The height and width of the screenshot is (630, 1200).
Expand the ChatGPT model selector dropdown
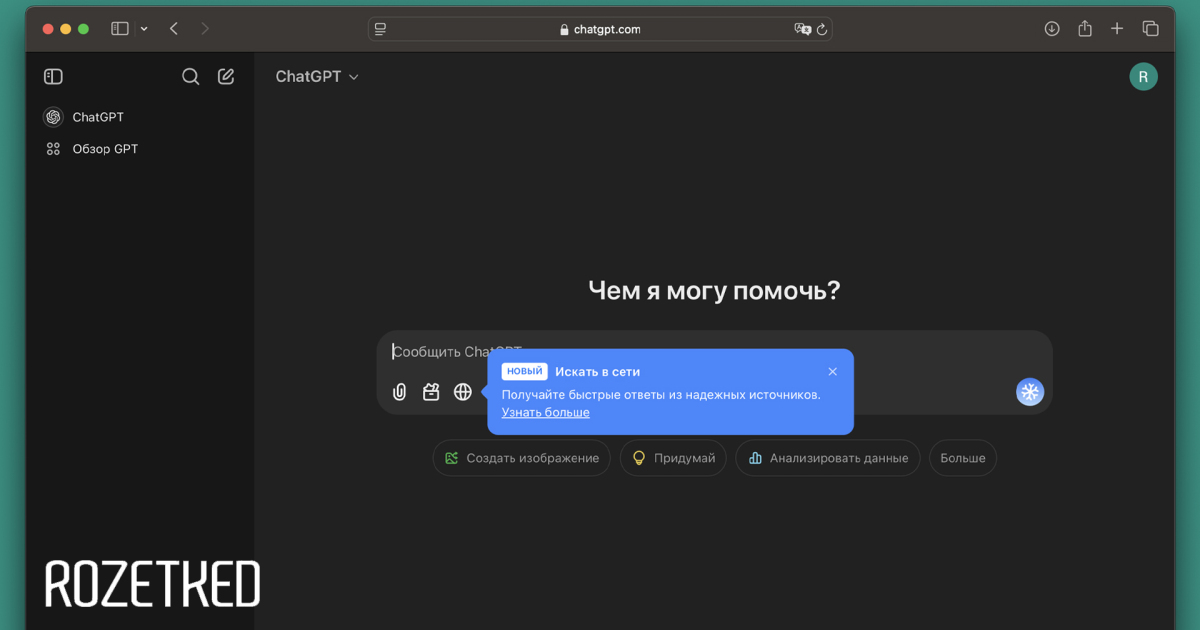pyautogui.click(x=316, y=77)
